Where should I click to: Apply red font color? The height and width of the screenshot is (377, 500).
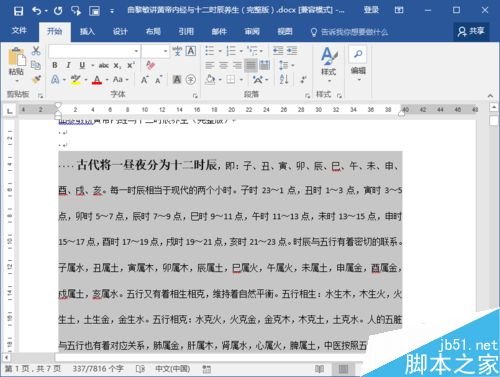click(97, 79)
